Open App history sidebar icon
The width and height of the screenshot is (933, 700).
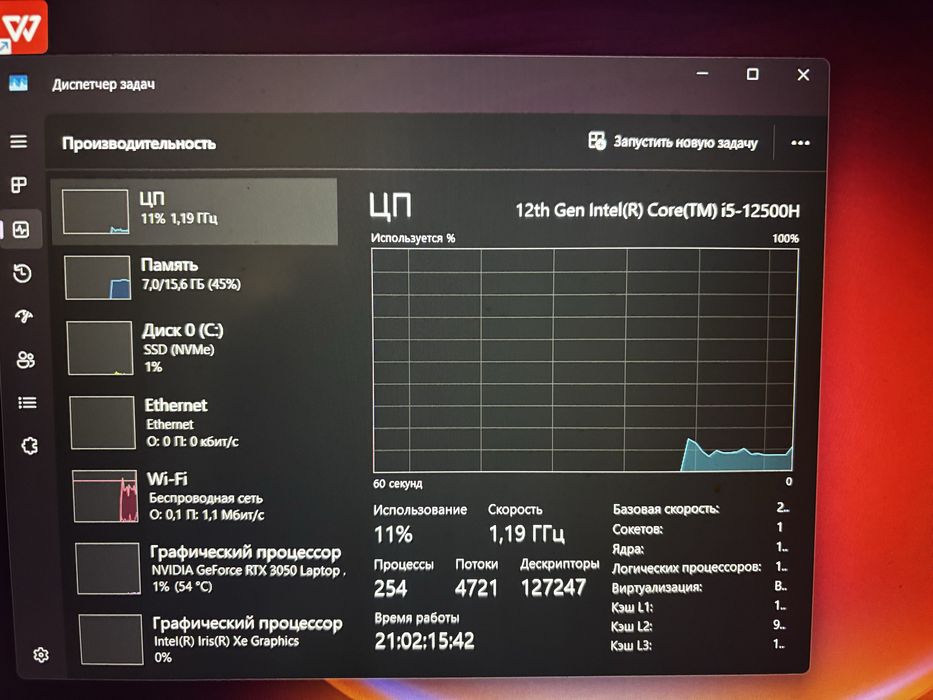pyautogui.click(x=23, y=273)
